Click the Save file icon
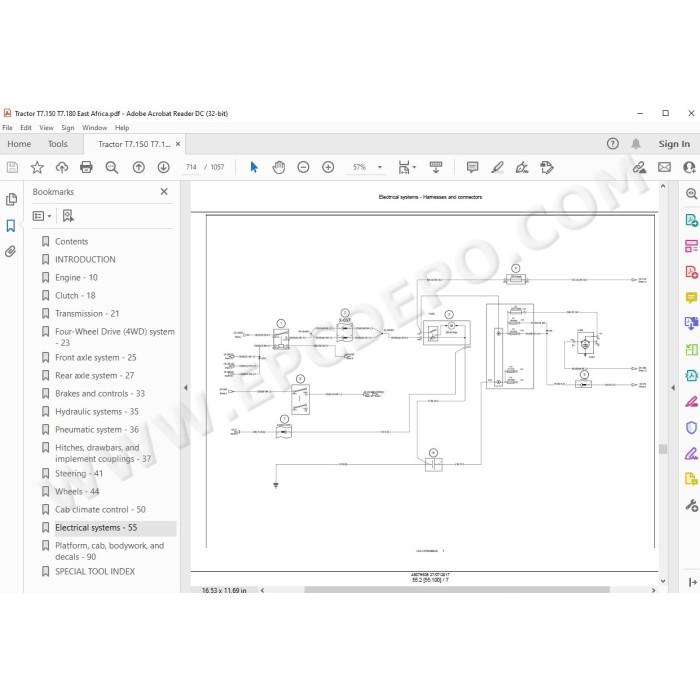The height and width of the screenshot is (700, 700). click(12, 167)
